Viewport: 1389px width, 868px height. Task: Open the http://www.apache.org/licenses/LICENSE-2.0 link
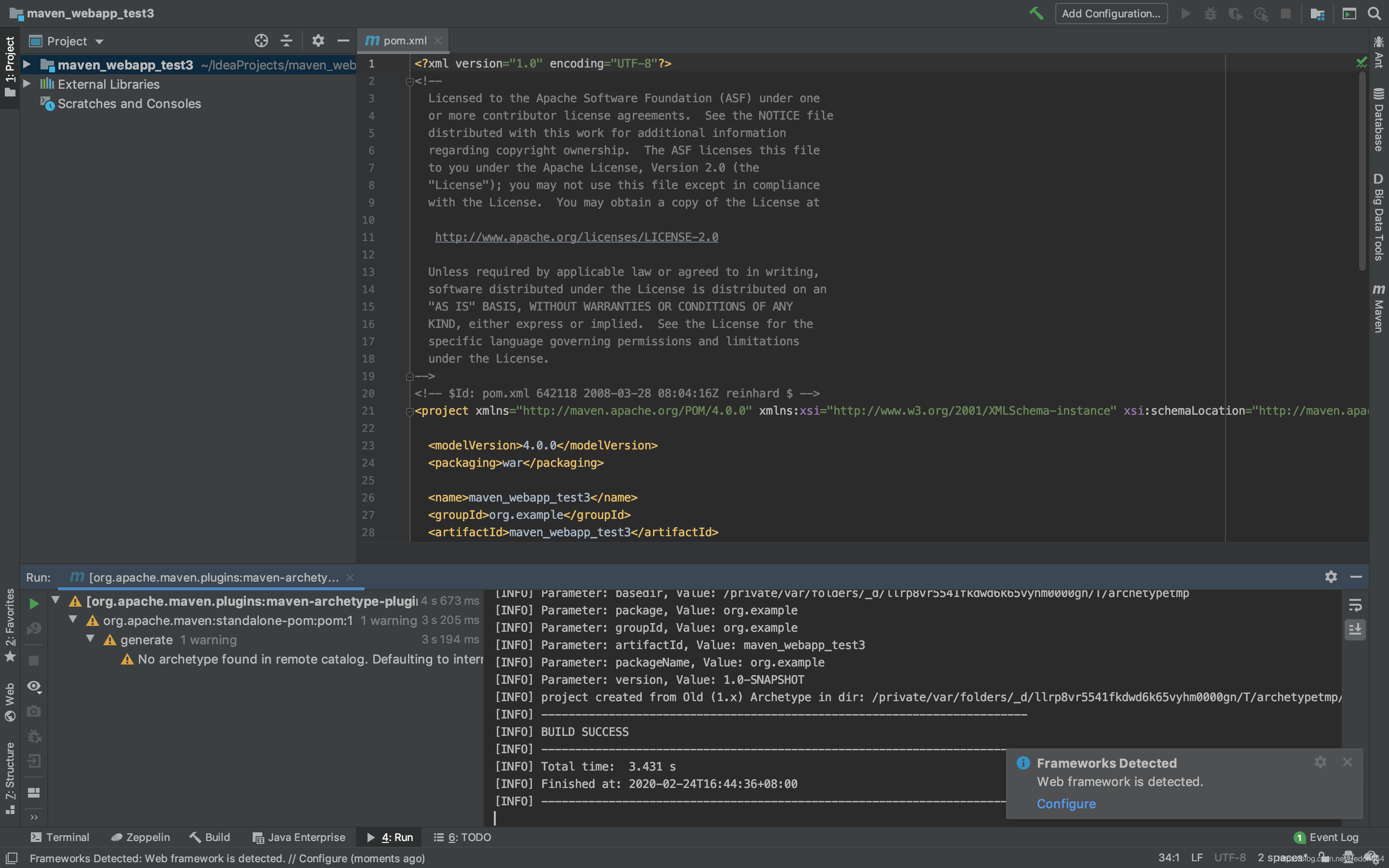[576, 236]
